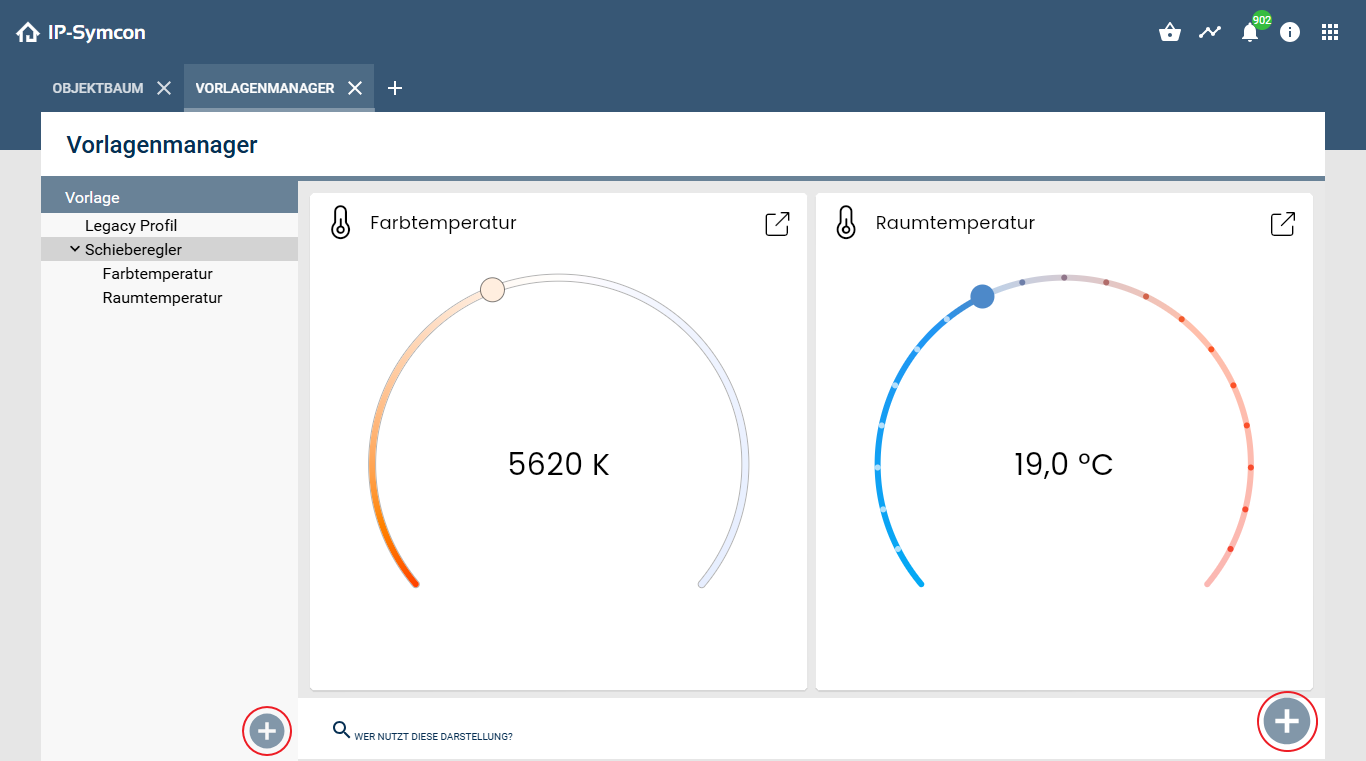1366x761 pixels.
Task: Switch to the Objektbaum tab
Action: tap(98, 88)
